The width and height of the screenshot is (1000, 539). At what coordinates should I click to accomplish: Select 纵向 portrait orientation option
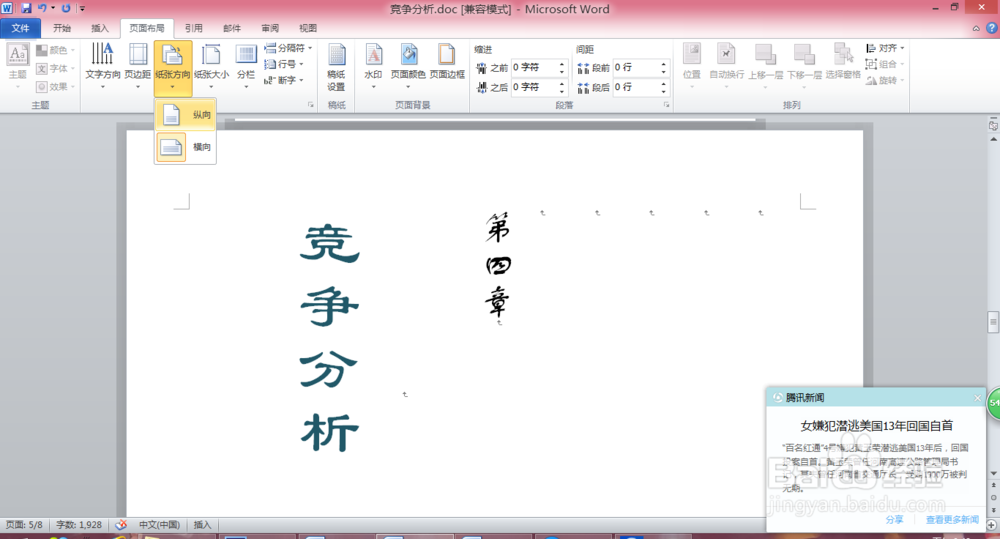pyautogui.click(x=185, y=115)
